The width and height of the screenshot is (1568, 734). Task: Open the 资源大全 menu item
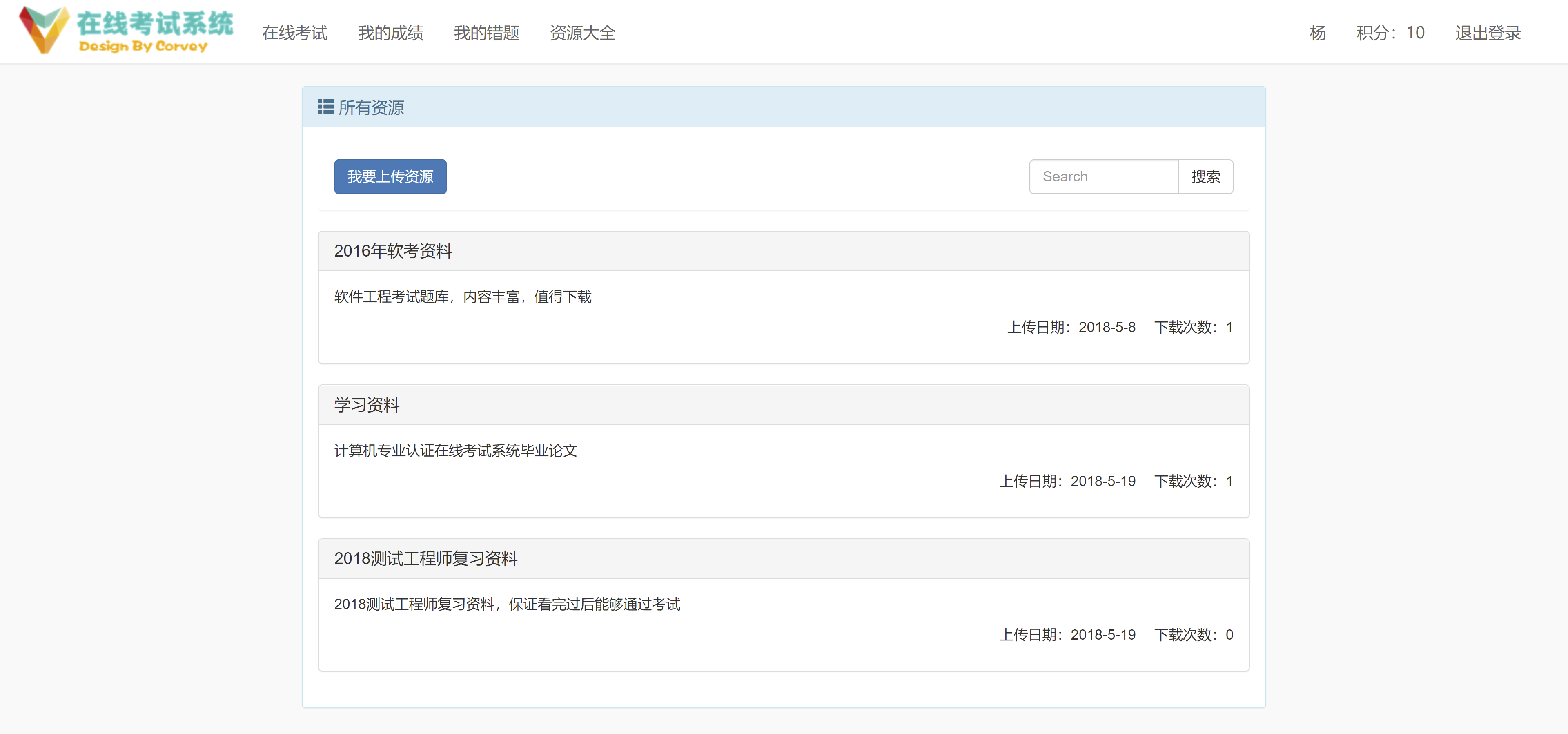coord(583,33)
